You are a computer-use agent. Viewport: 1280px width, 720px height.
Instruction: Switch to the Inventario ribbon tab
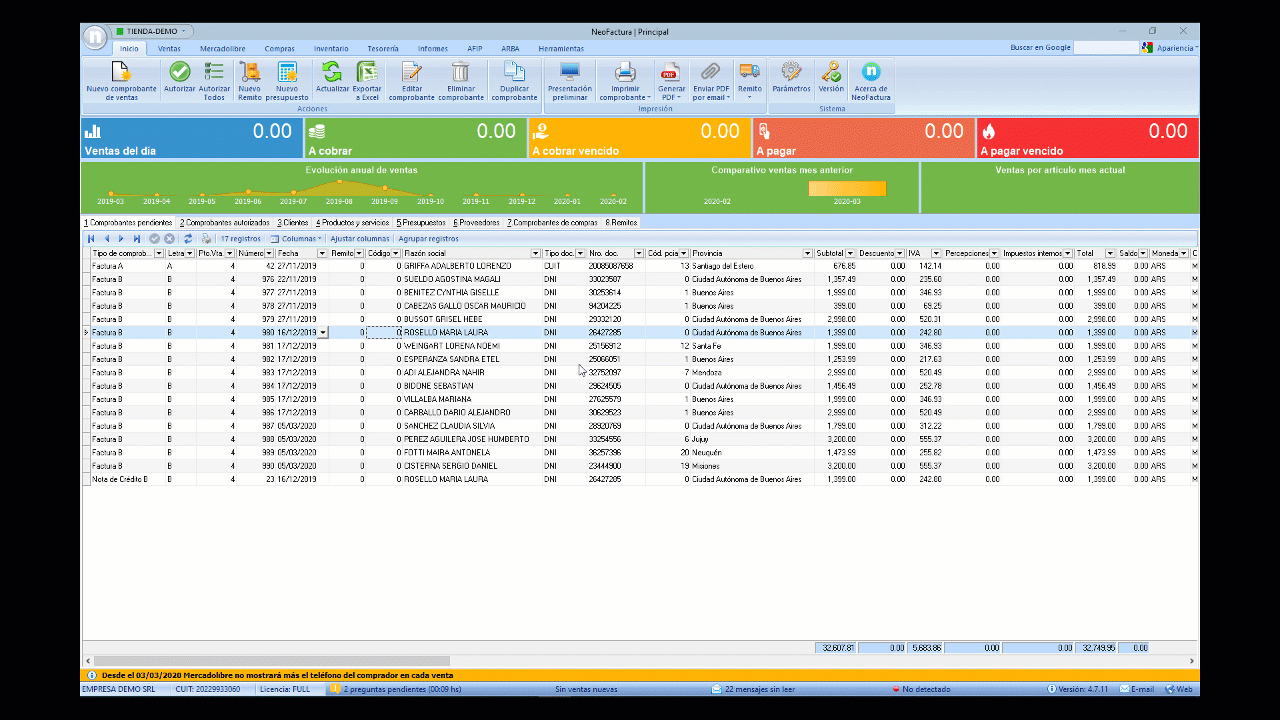pyautogui.click(x=331, y=48)
